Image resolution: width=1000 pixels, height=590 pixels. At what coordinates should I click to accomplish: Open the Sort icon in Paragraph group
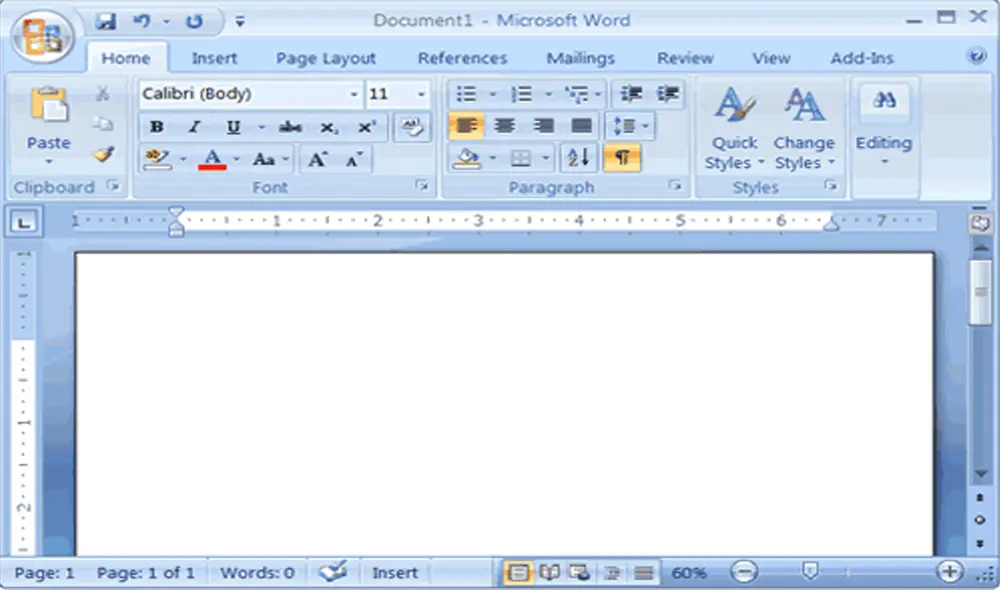578,158
